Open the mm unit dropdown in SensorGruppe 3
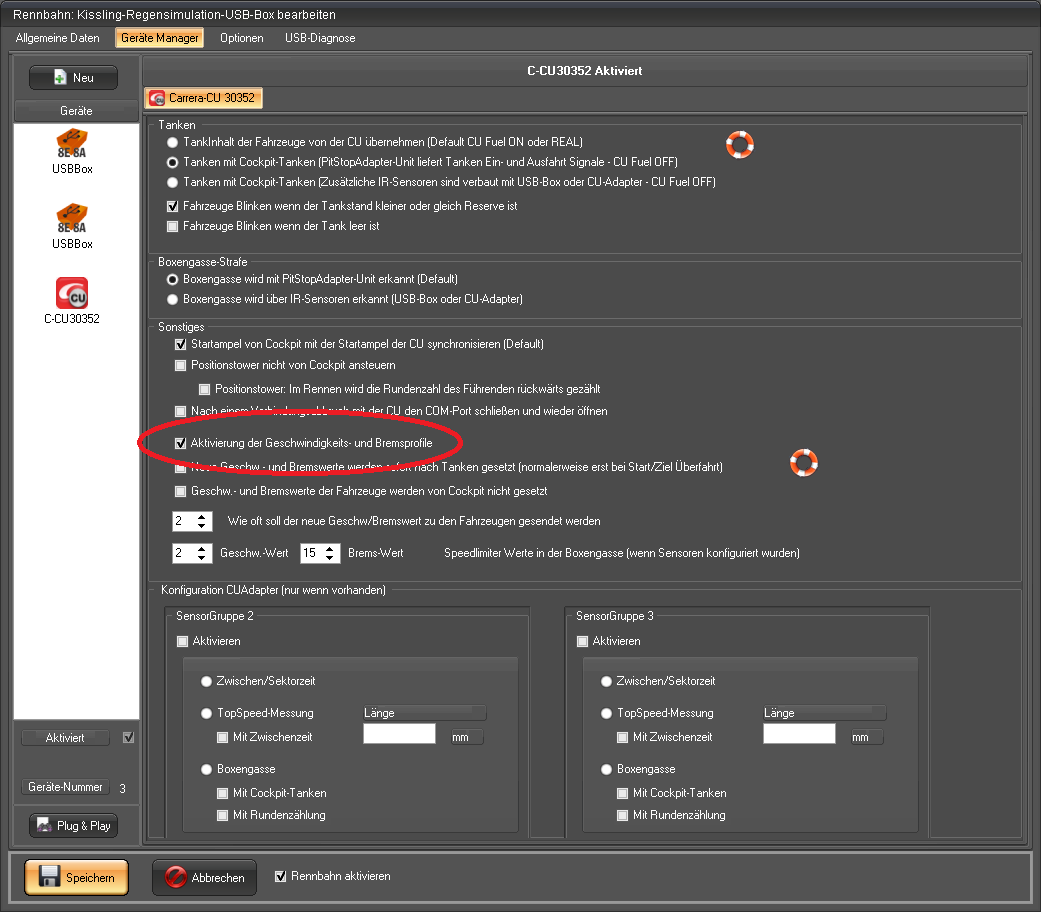Viewport: 1041px width, 912px height. click(x=866, y=737)
